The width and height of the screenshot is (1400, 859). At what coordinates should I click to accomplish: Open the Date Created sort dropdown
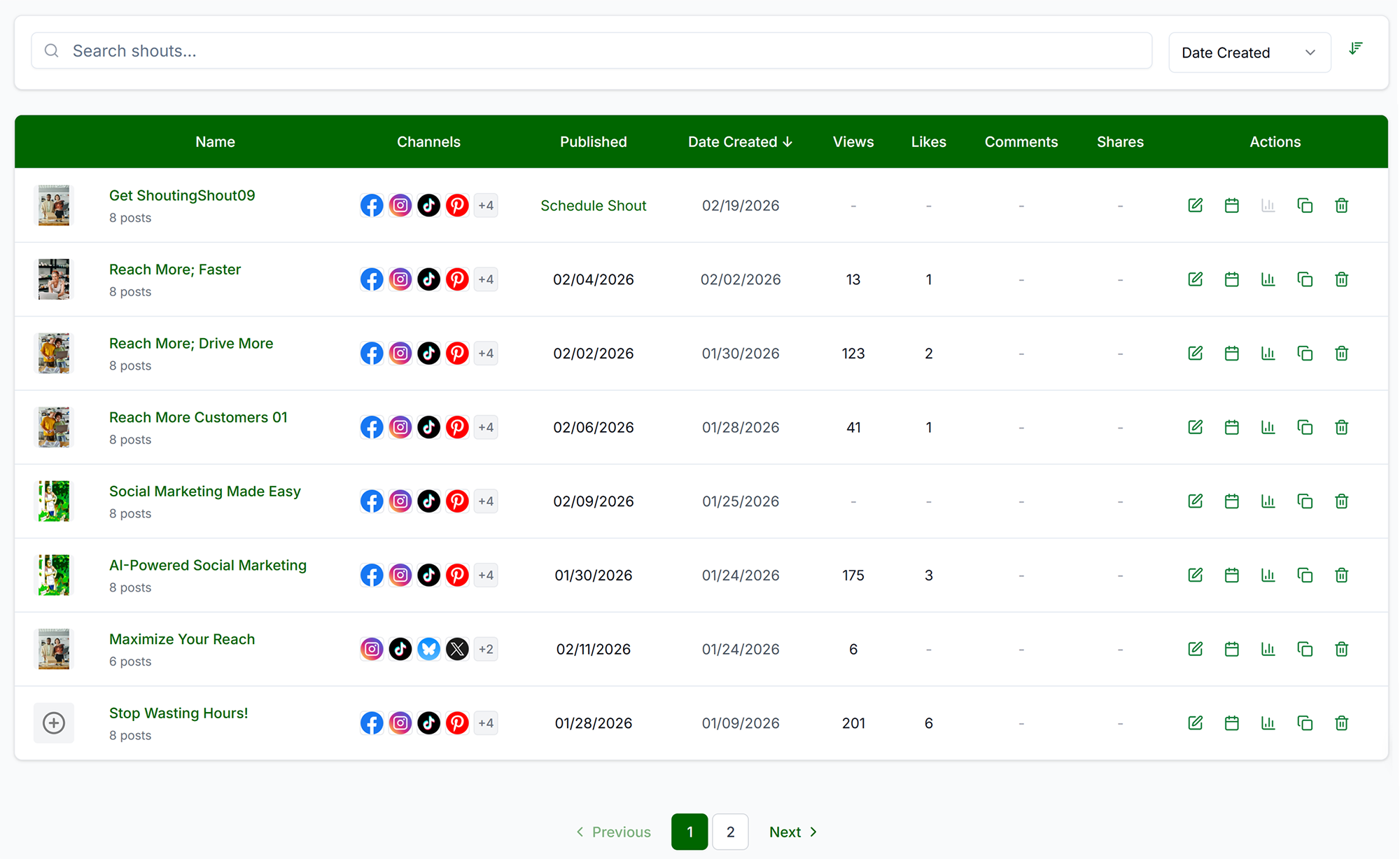click(x=1249, y=53)
